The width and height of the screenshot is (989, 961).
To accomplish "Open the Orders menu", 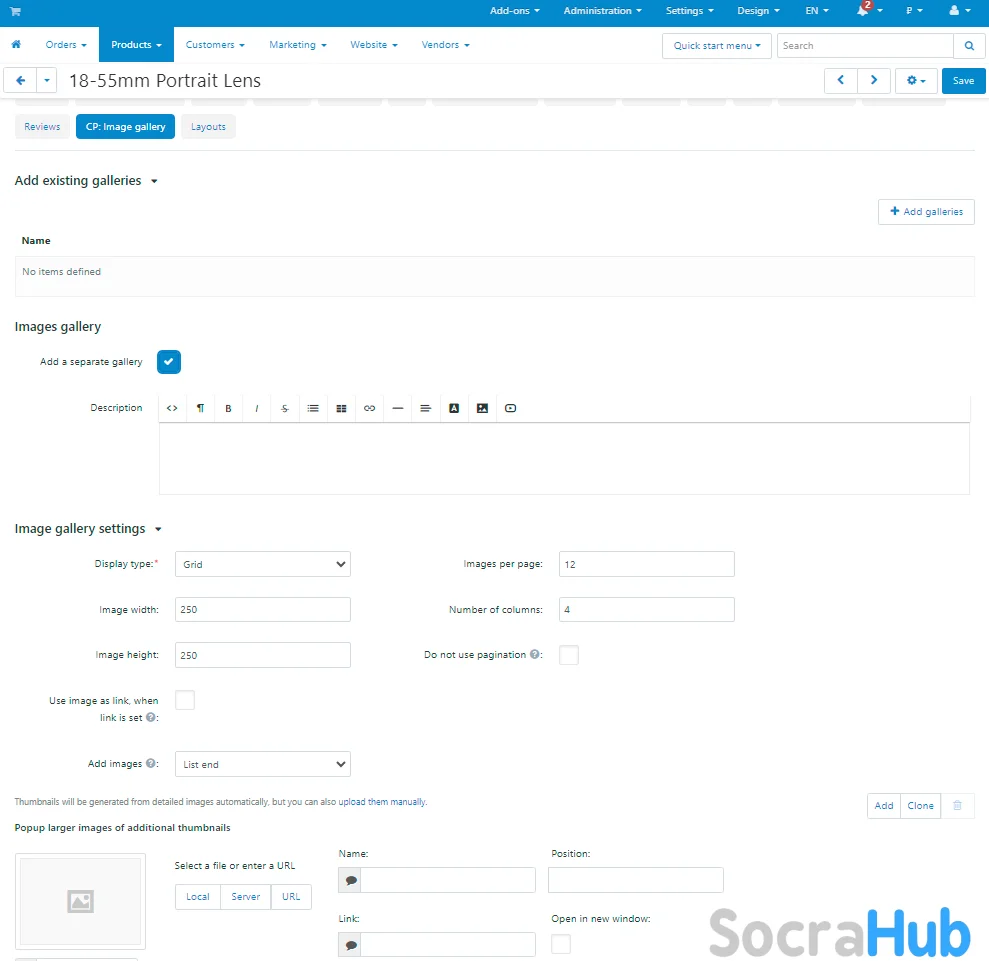I will coord(66,45).
